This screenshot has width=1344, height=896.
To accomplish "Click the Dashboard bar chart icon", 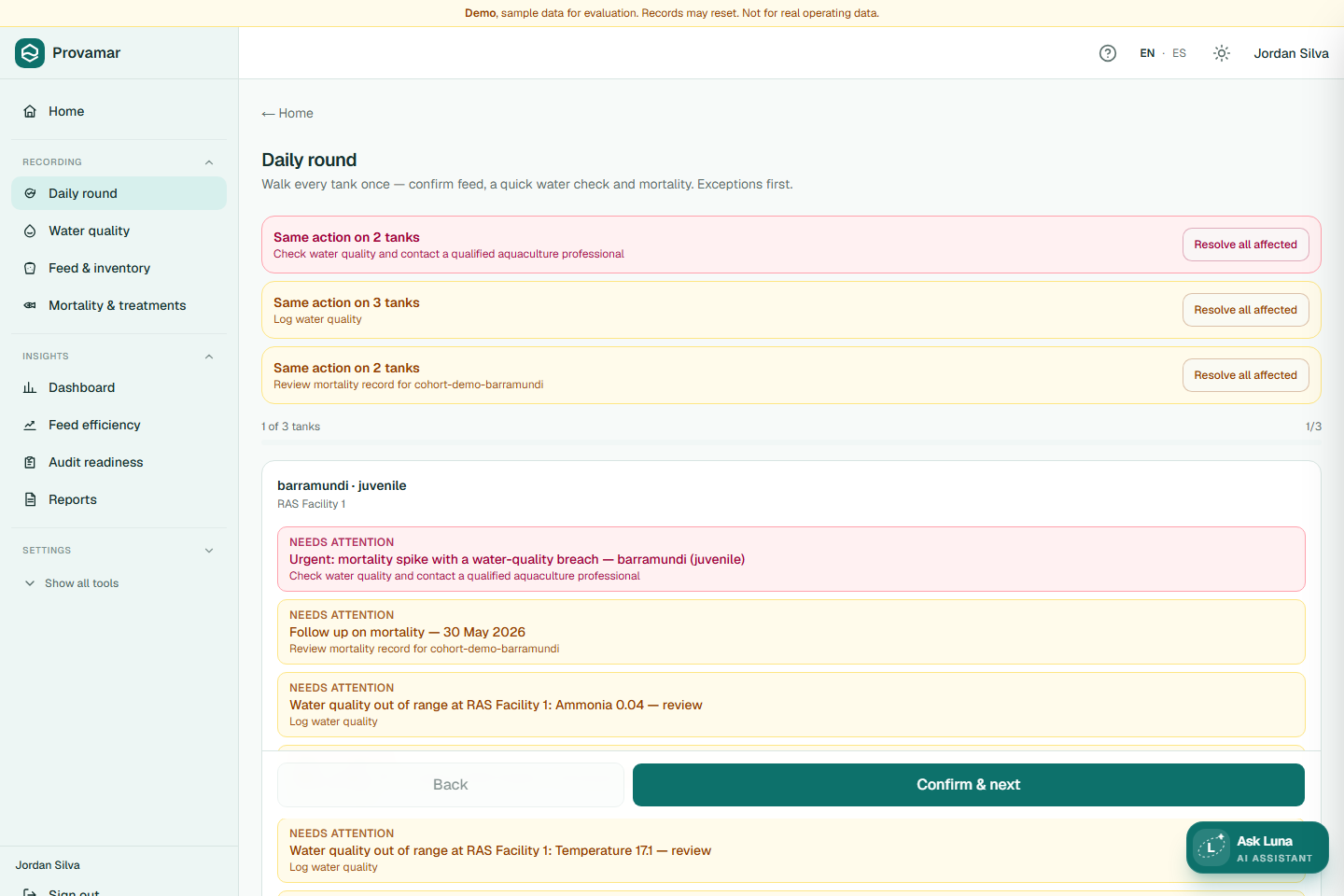I will click(30, 387).
